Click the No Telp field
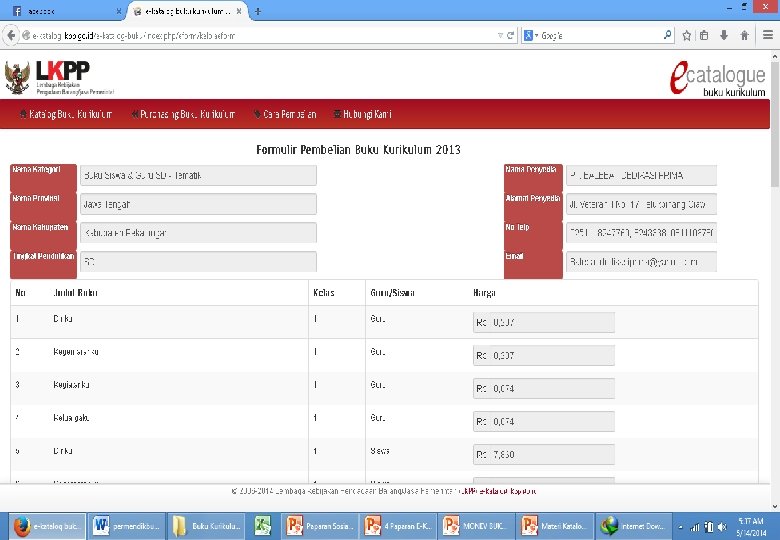This screenshot has width=780, height=540. point(641,233)
